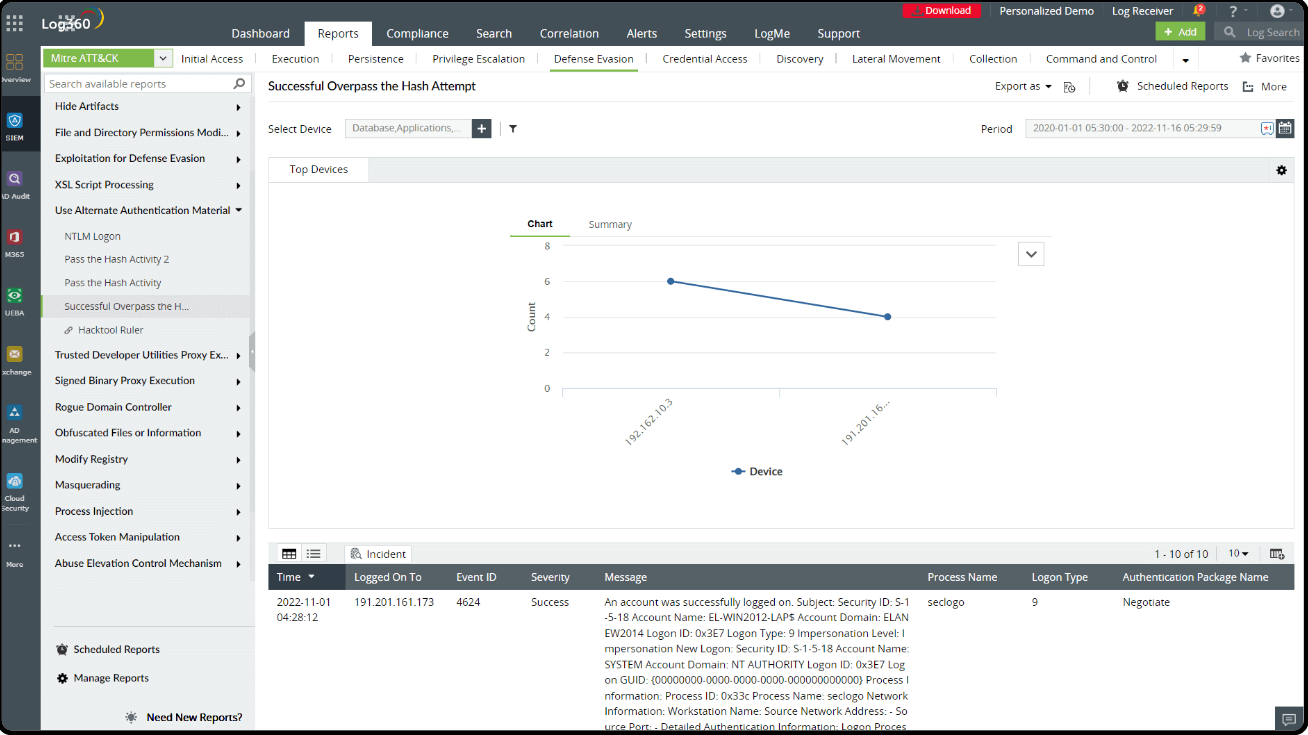
Task: Open the Correlation tab
Action: [x=569, y=33]
